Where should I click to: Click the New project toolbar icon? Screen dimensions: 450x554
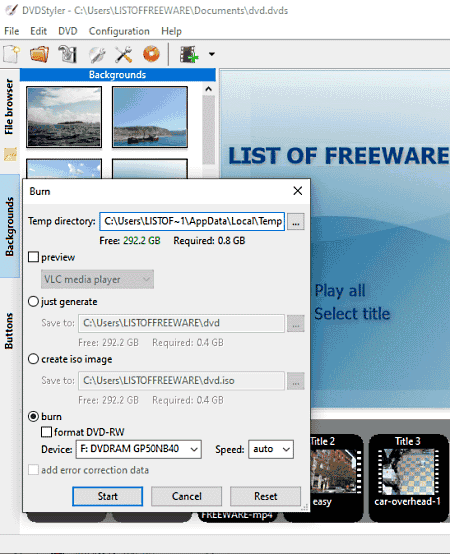click(11, 54)
